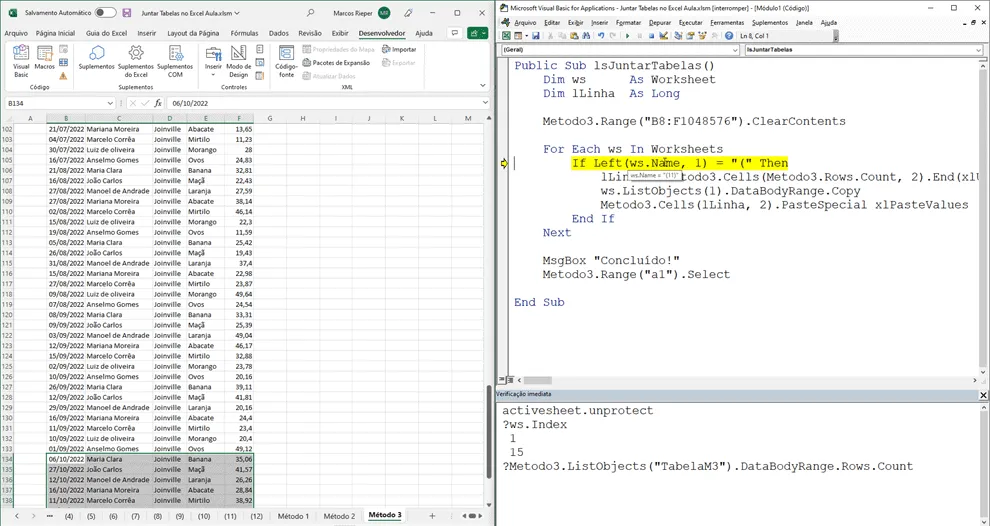Open comments button in Excel ribbon
Screen dimensions: 990x526
point(455,33)
